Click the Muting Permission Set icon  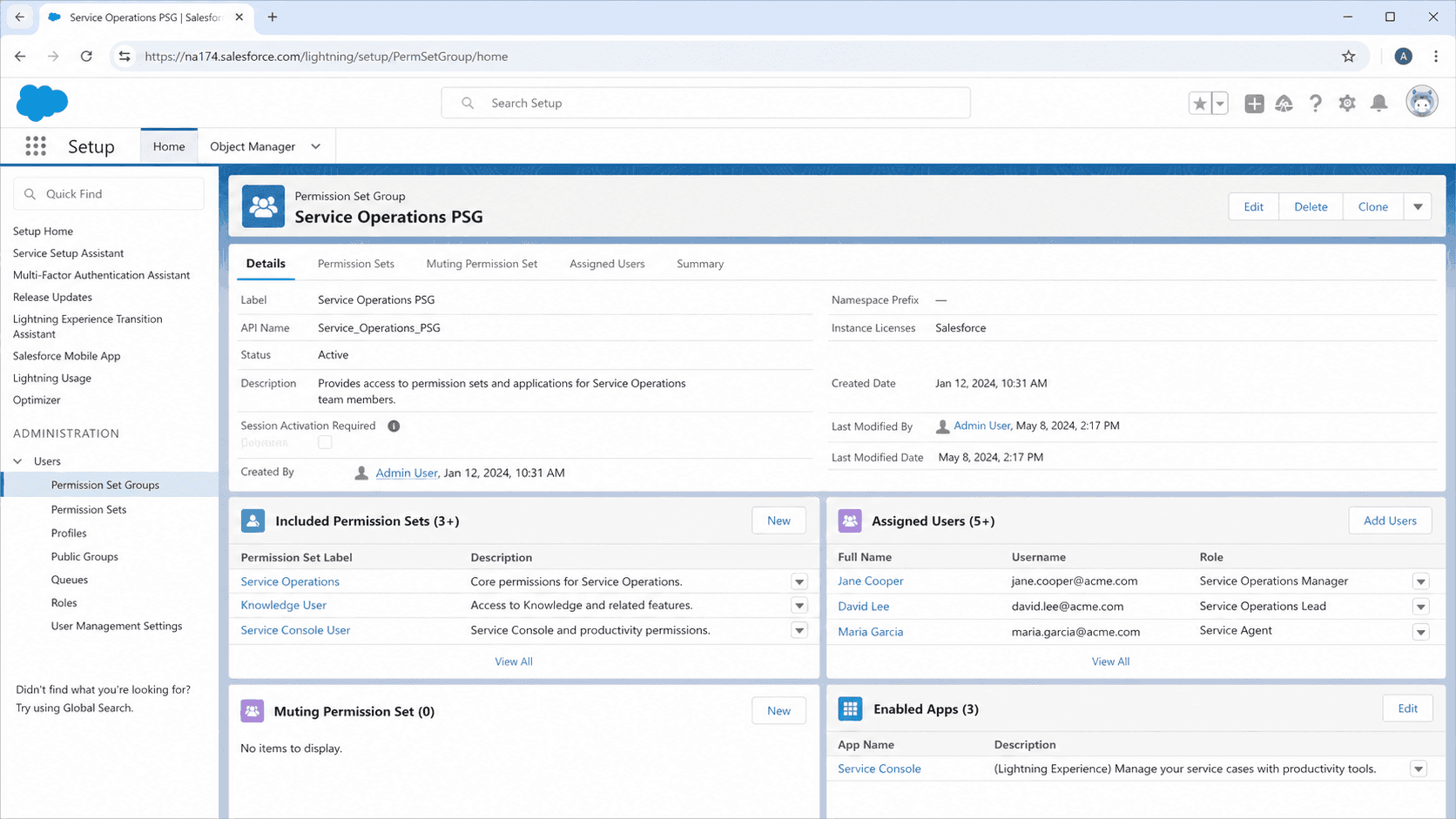click(253, 711)
